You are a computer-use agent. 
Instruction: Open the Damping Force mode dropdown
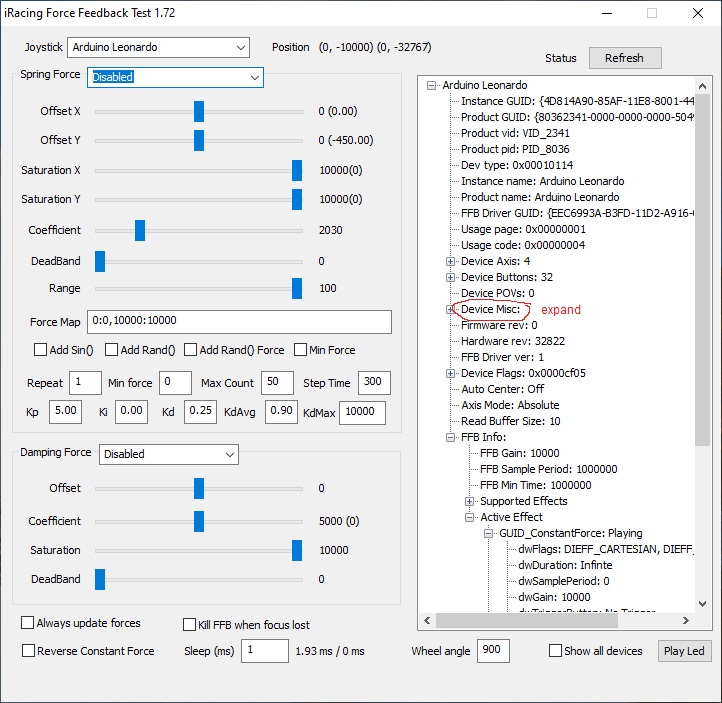pyautogui.click(x=169, y=454)
